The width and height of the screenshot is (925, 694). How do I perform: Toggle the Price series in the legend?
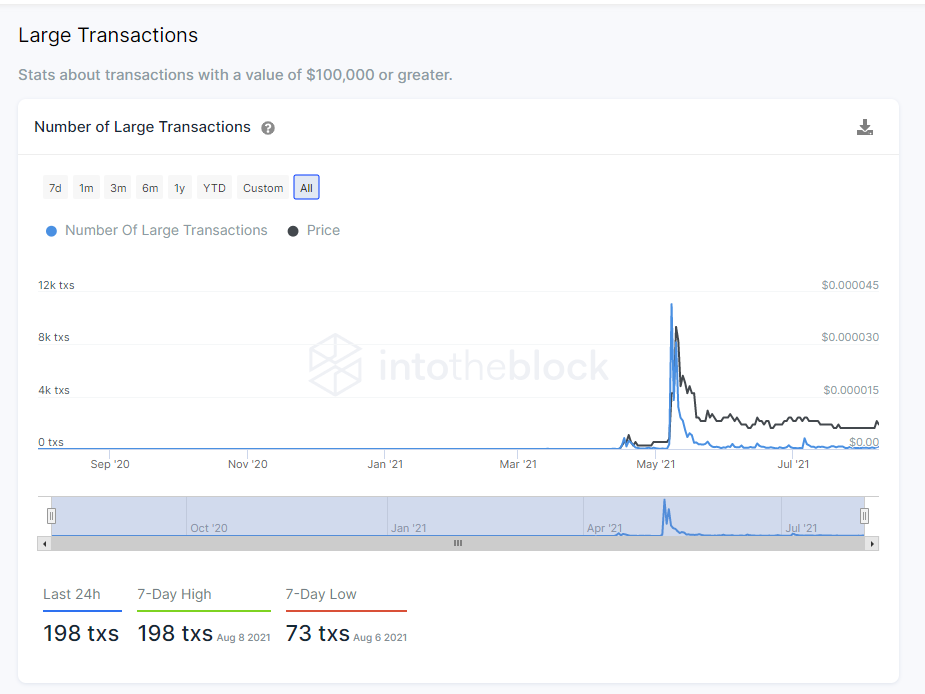314,230
